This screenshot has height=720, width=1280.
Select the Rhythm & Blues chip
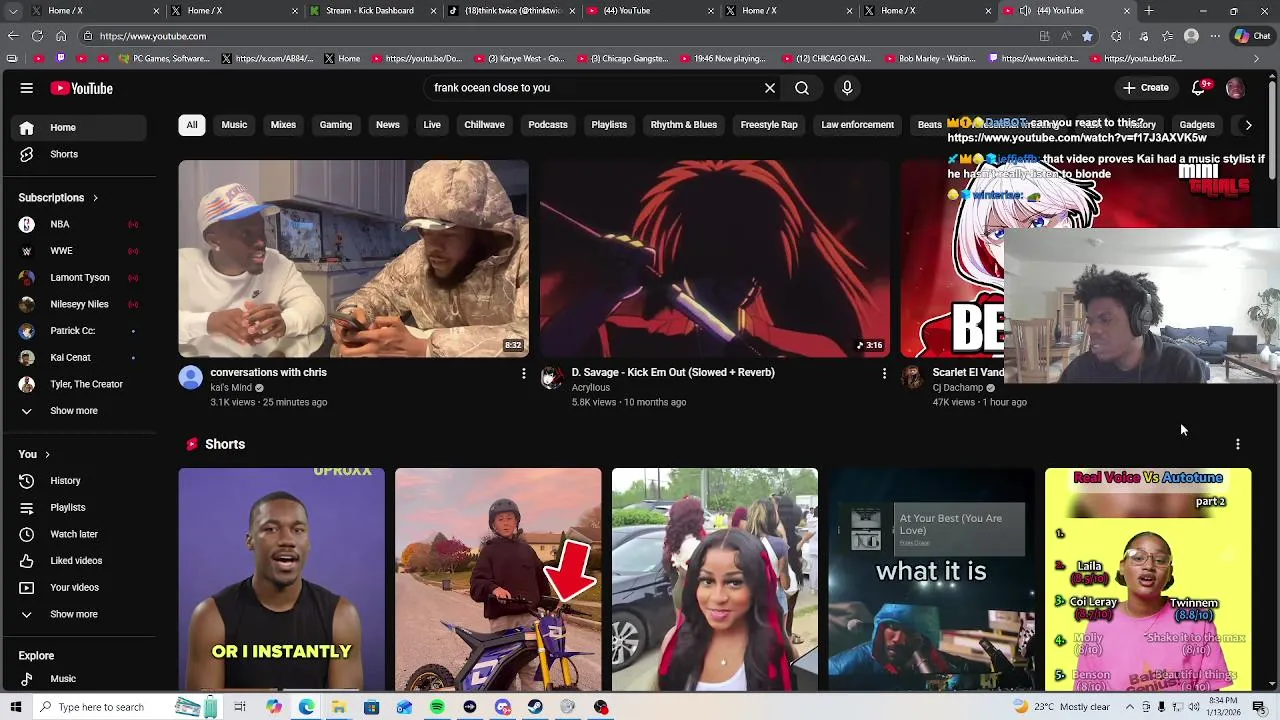(x=684, y=125)
